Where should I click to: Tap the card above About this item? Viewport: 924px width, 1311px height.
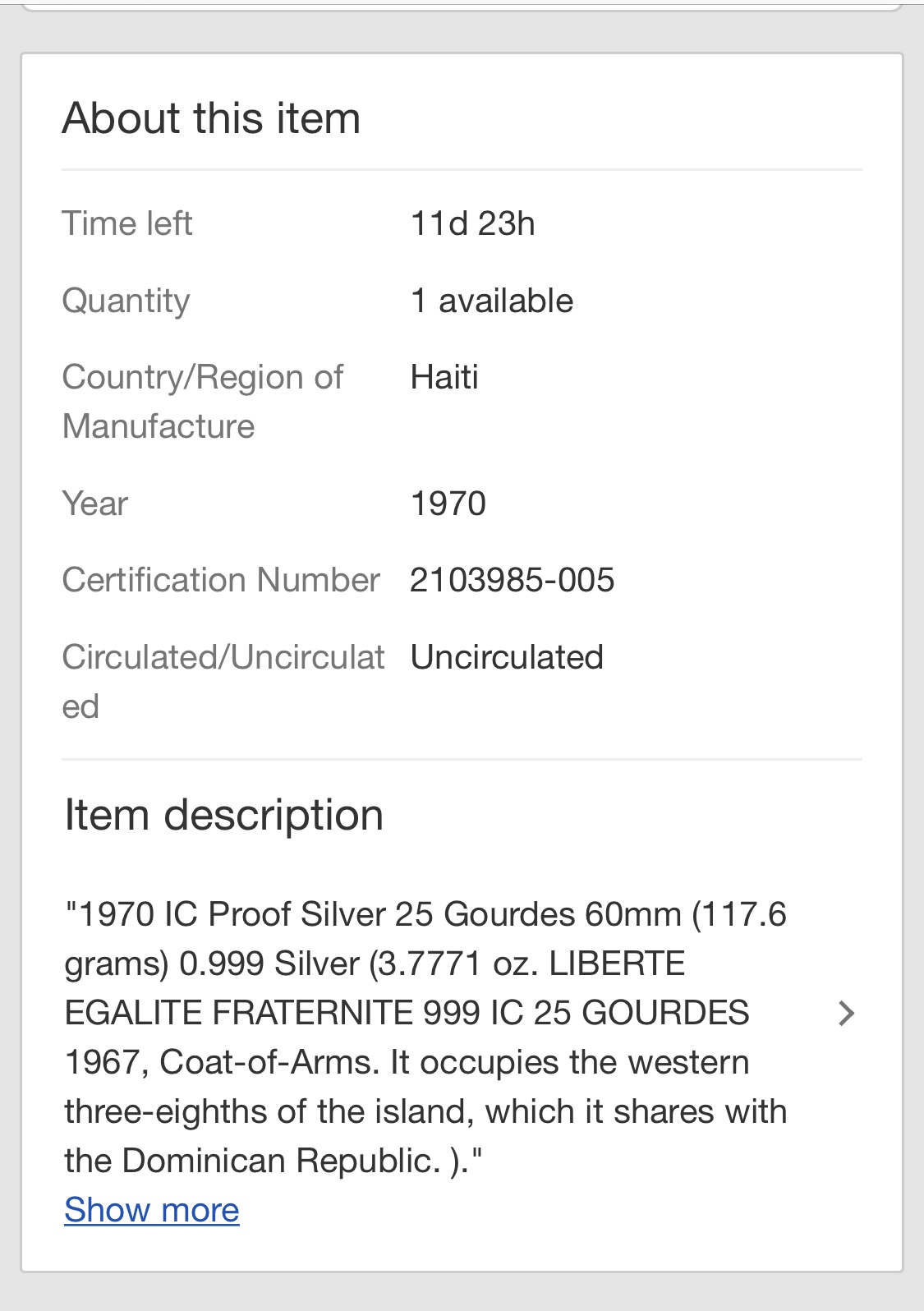coord(462,5)
